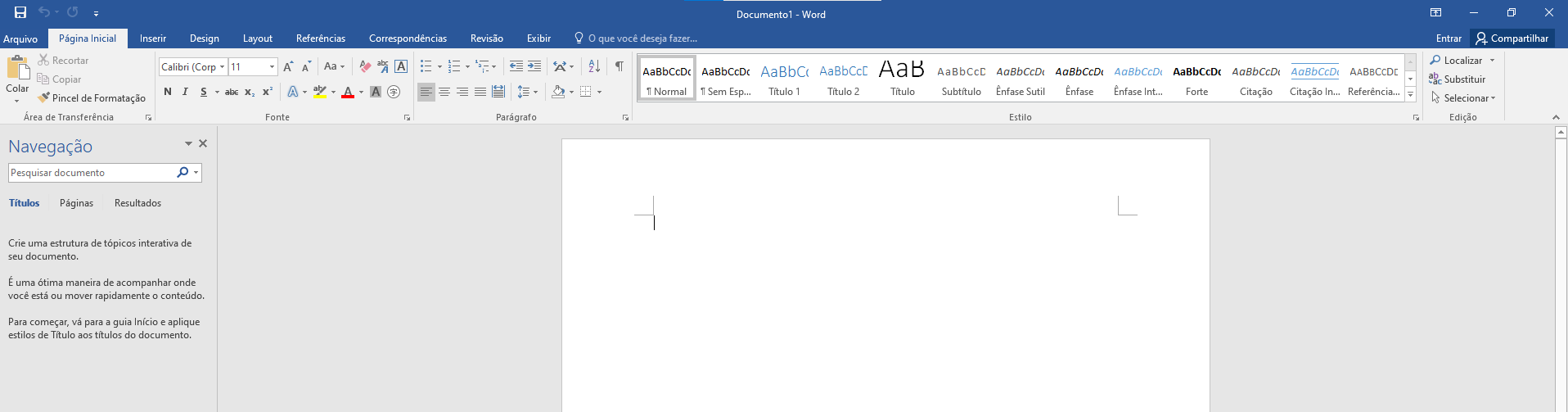Collapse the ribbon with the arrow
Image resolution: width=1568 pixels, height=412 pixels.
1557,118
